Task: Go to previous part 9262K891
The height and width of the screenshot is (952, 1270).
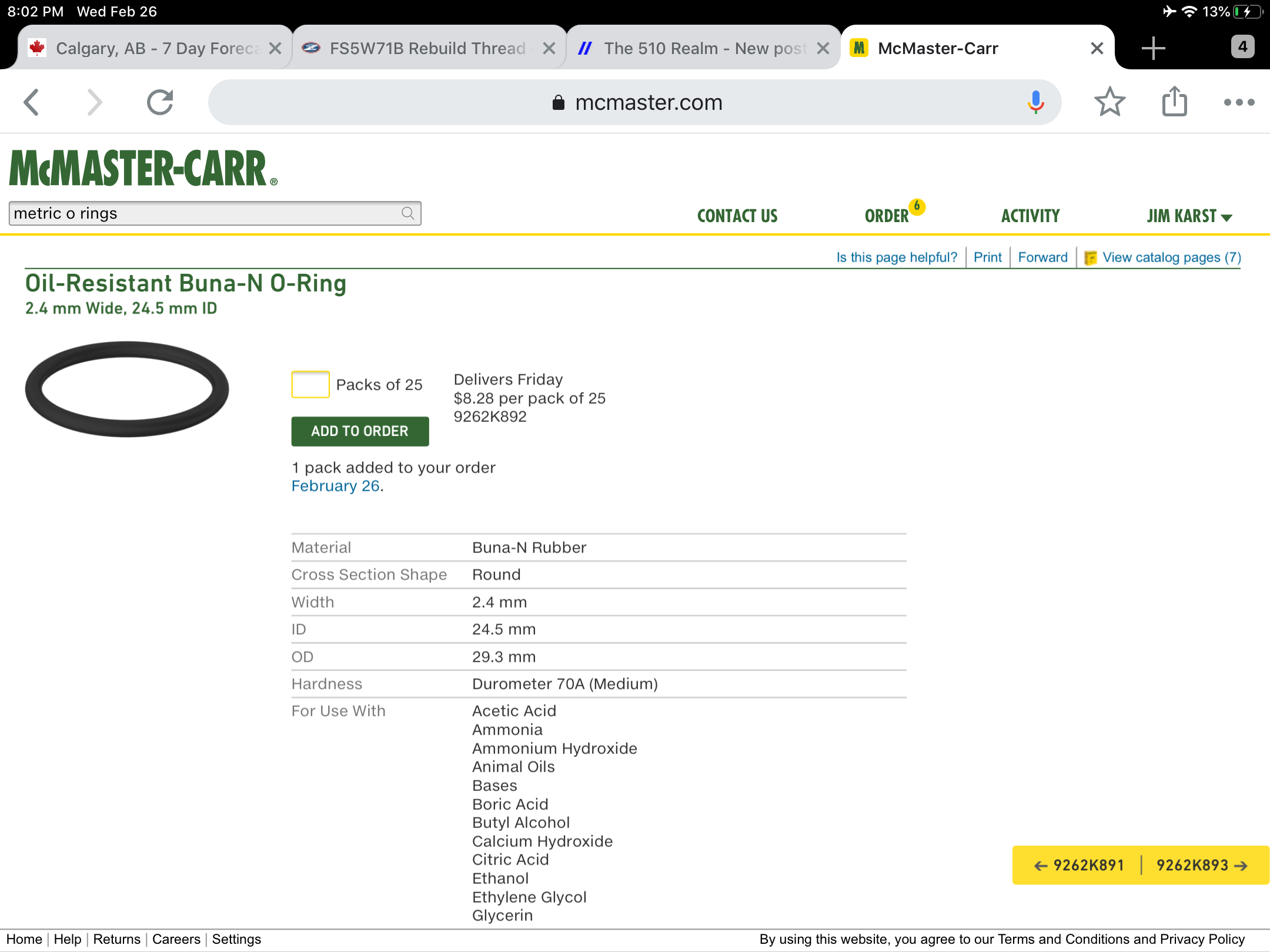Action: coord(1079,865)
